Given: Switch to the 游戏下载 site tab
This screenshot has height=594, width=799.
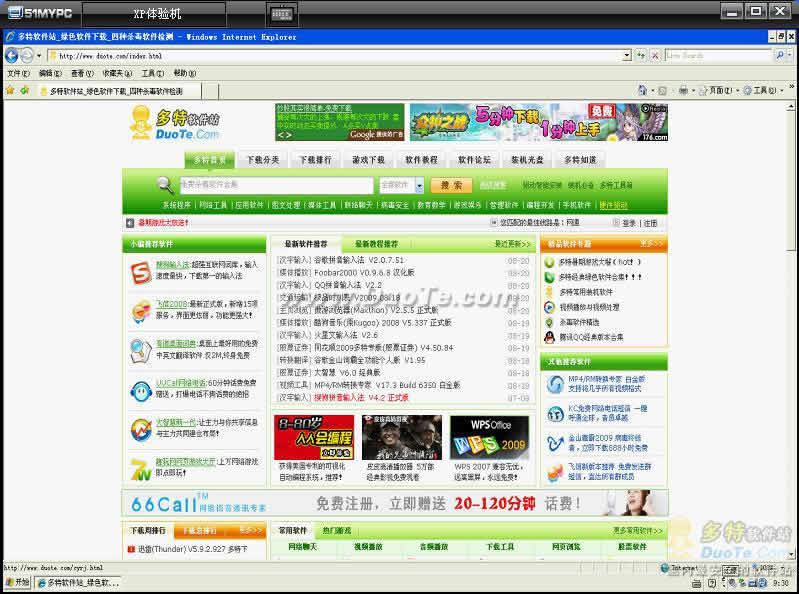Looking at the screenshot, I should pos(368,160).
